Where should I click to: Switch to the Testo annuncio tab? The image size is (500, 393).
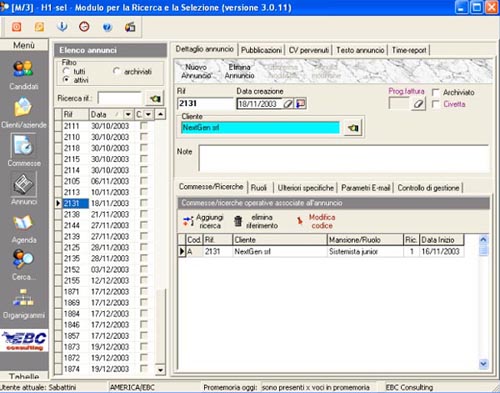click(360, 50)
